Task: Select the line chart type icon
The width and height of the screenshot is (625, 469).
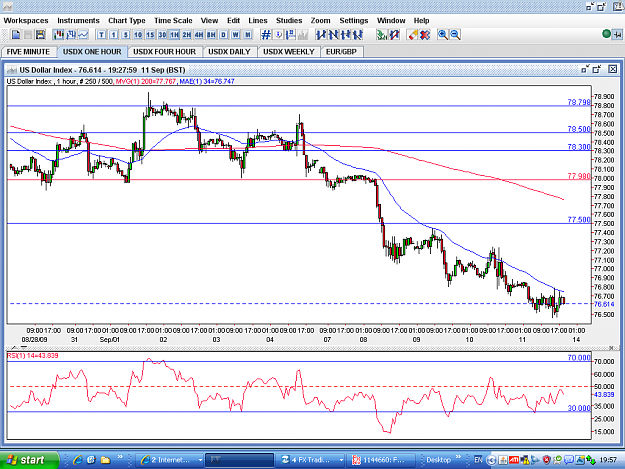Action: click(83, 35)
